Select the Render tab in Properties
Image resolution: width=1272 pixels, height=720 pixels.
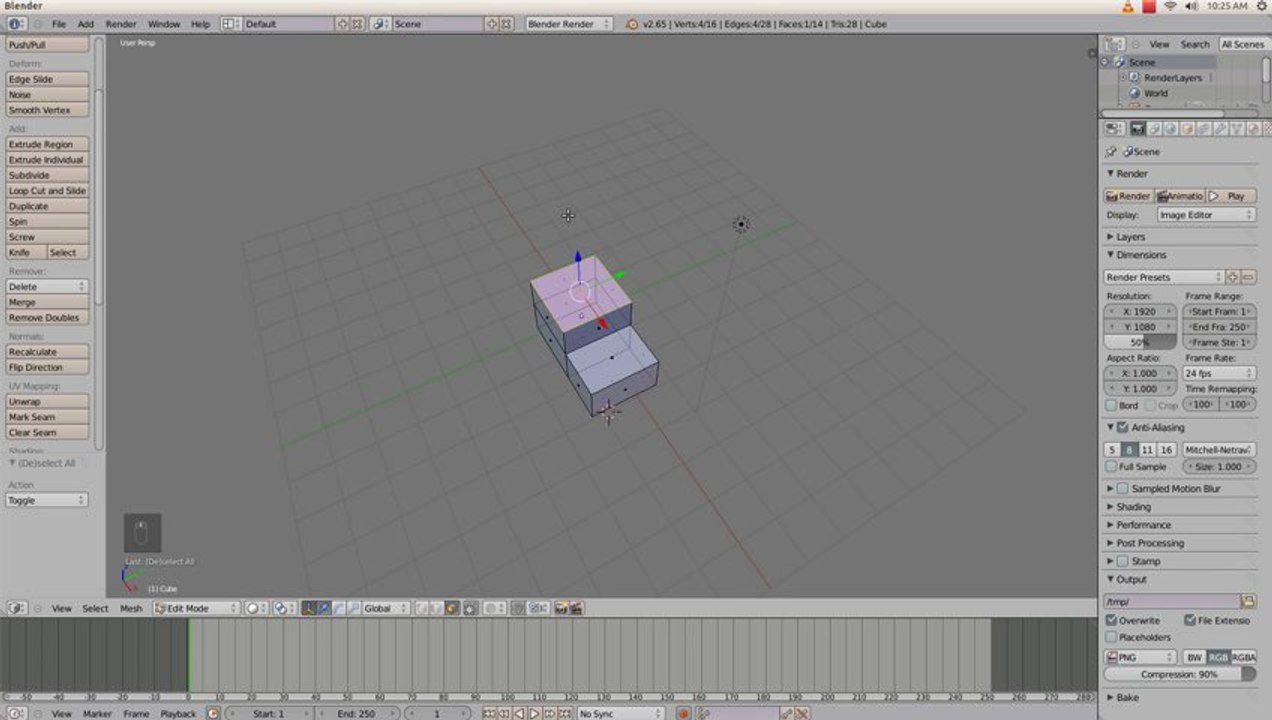[x=1138, y=129]
